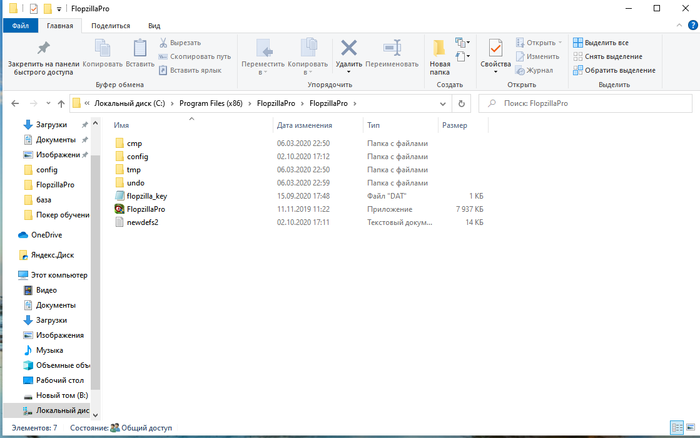Open the New item dropdown in Create group
The width and height of the screenshot is (700, 438).
pos(462,43)
